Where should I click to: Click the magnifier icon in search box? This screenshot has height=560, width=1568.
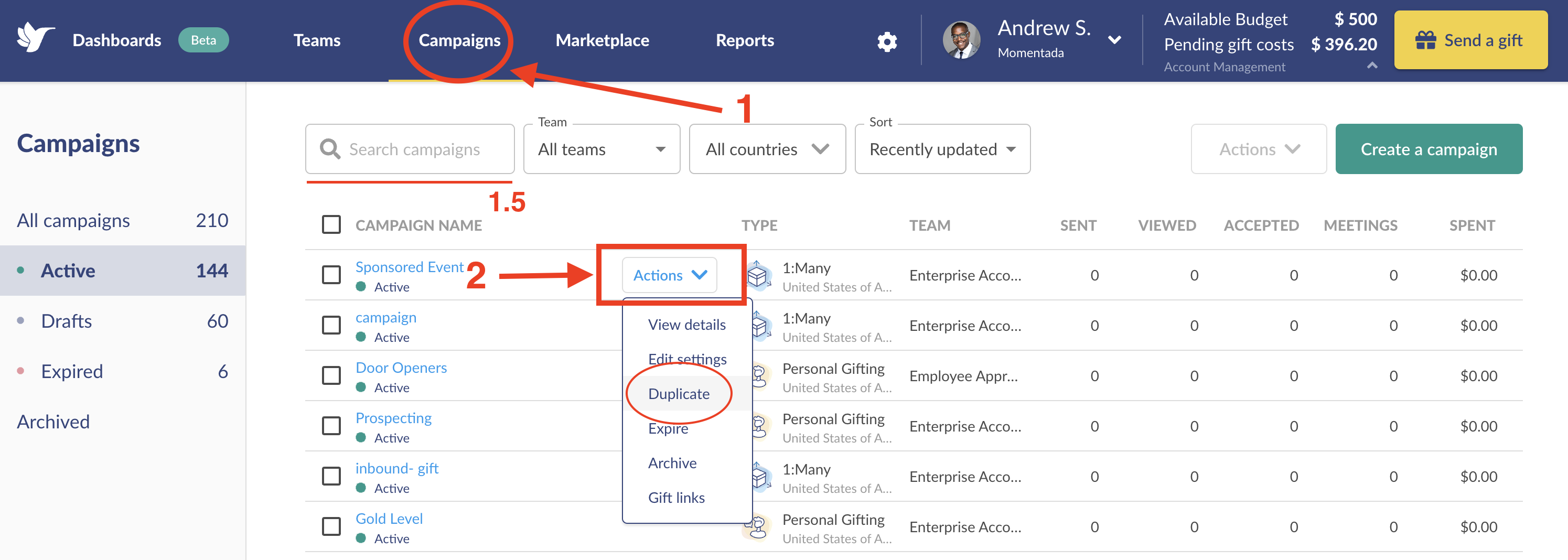330,149
